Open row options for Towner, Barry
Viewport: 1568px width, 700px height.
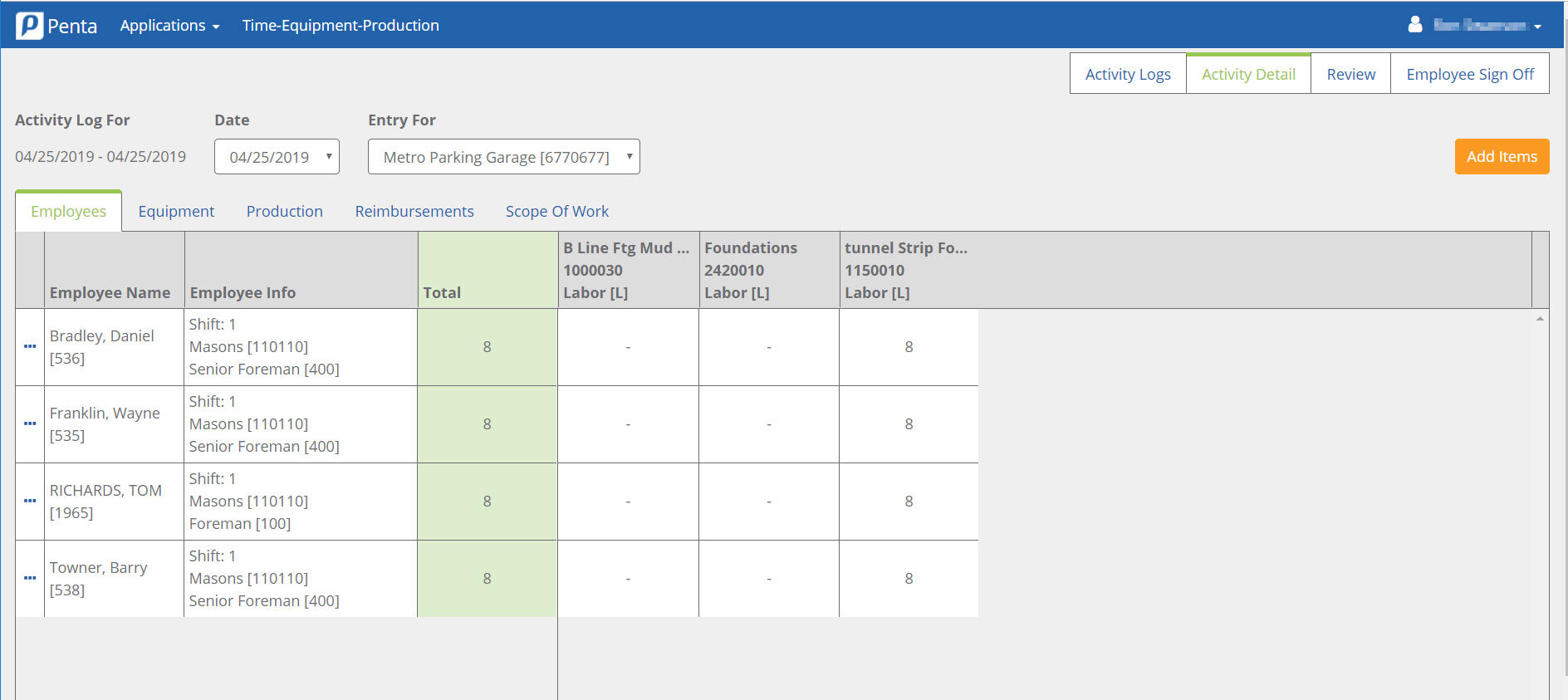click(30, 578)
